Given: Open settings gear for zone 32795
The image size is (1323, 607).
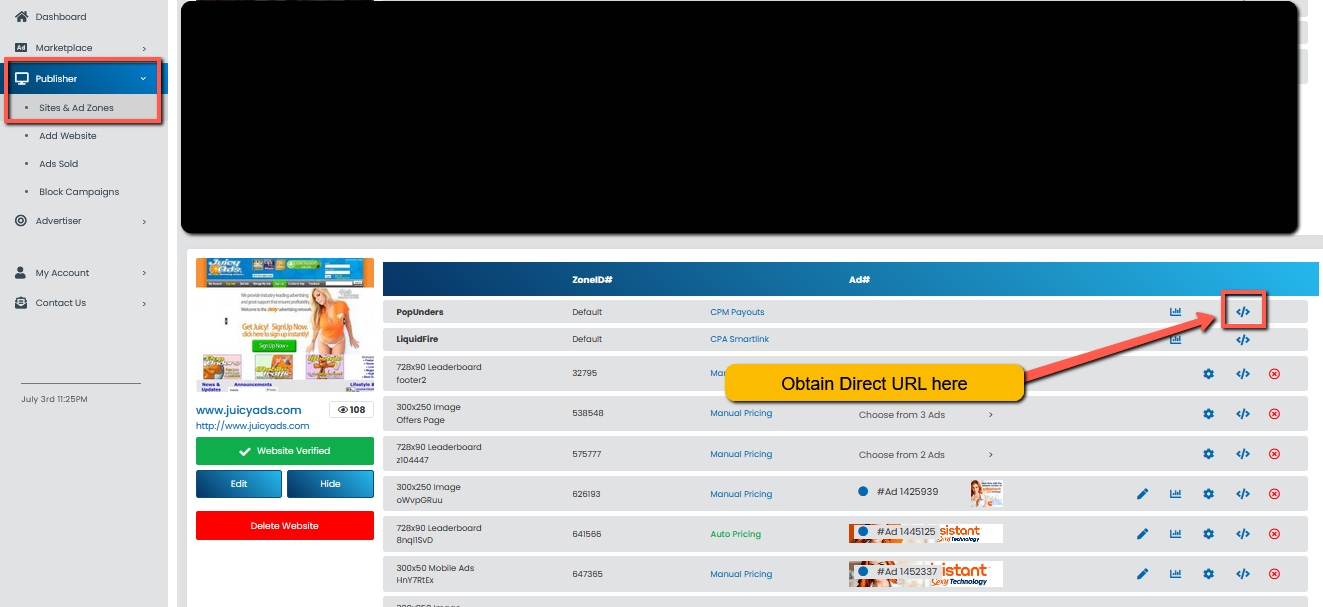Looking at the screenshot, I should coord(1208,374).
